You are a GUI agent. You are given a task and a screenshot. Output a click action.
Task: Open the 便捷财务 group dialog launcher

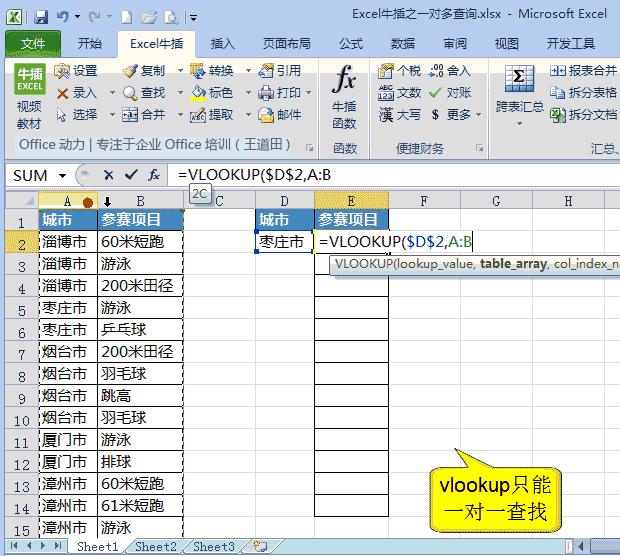pyautogui.click(x=480, y=148)
